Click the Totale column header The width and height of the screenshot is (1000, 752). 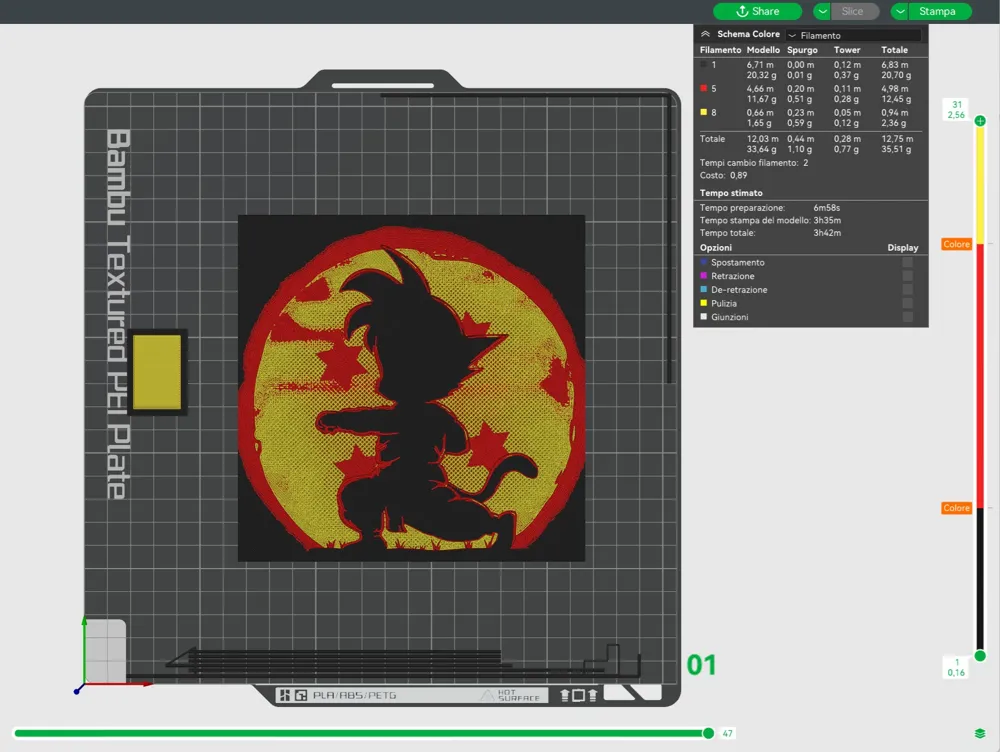pyautogui.click(x=894, y=50)
